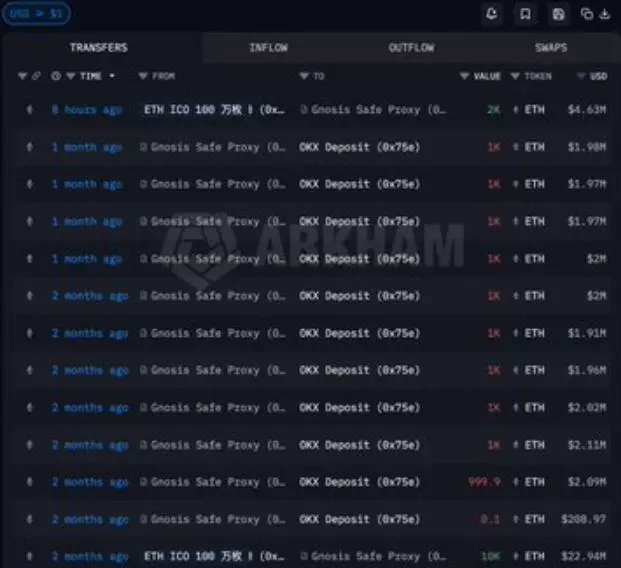The width and height of the screenshot is (621, 568).
Task: Open the alert bell icon
Action: tap(492, 14)
